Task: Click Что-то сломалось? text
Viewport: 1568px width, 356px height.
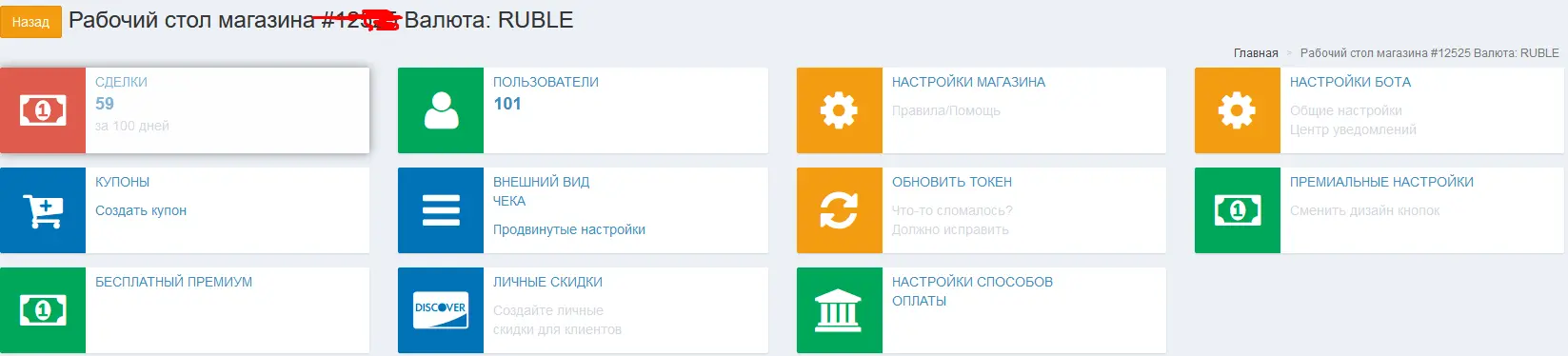Action: [x=952, y=210]
